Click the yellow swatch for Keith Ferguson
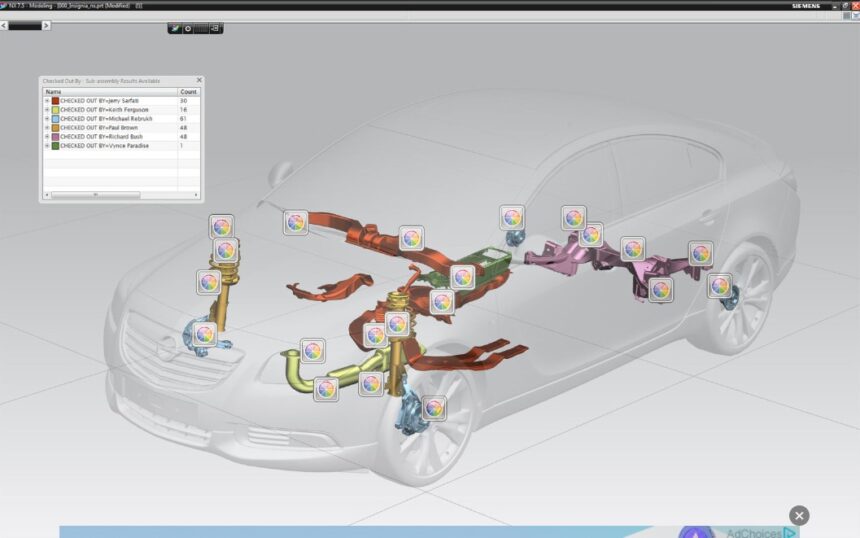 pos(55,110)
